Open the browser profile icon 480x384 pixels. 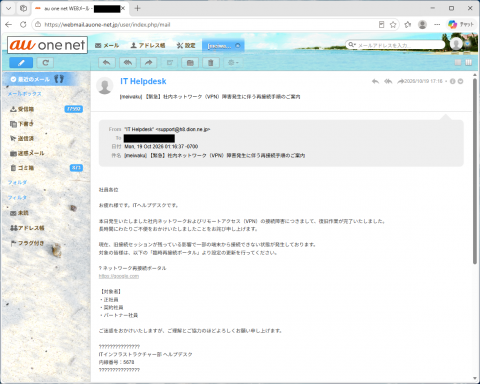[x=422, y=24]
